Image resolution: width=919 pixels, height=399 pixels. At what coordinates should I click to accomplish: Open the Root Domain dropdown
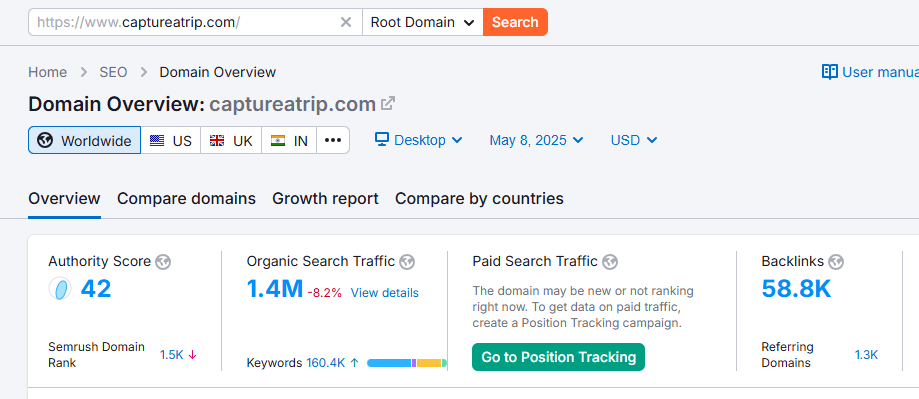pos(423,22)
